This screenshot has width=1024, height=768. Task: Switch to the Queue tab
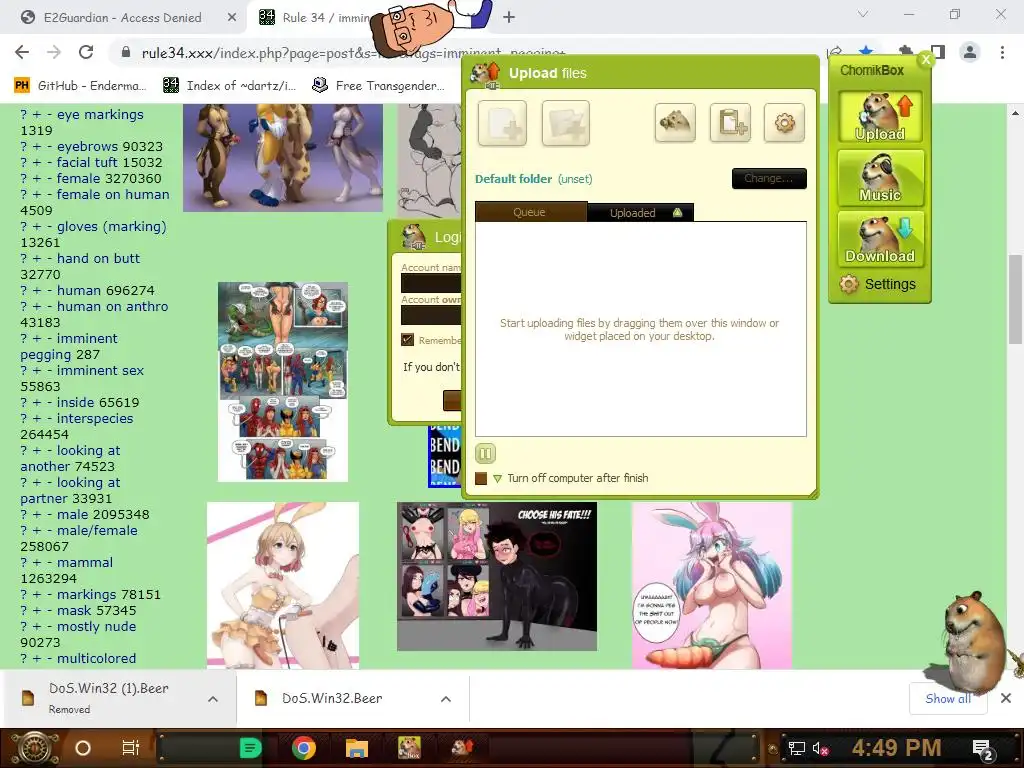coord(530,212)
